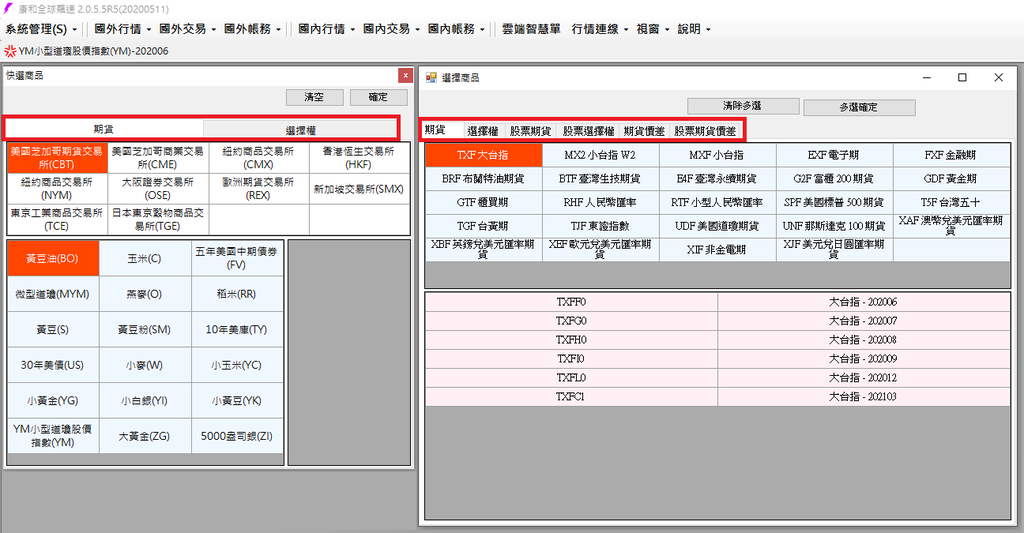Open the 國內帳務 menu
This screenshot has width=1024, height=533.
(x=456, y=29)
